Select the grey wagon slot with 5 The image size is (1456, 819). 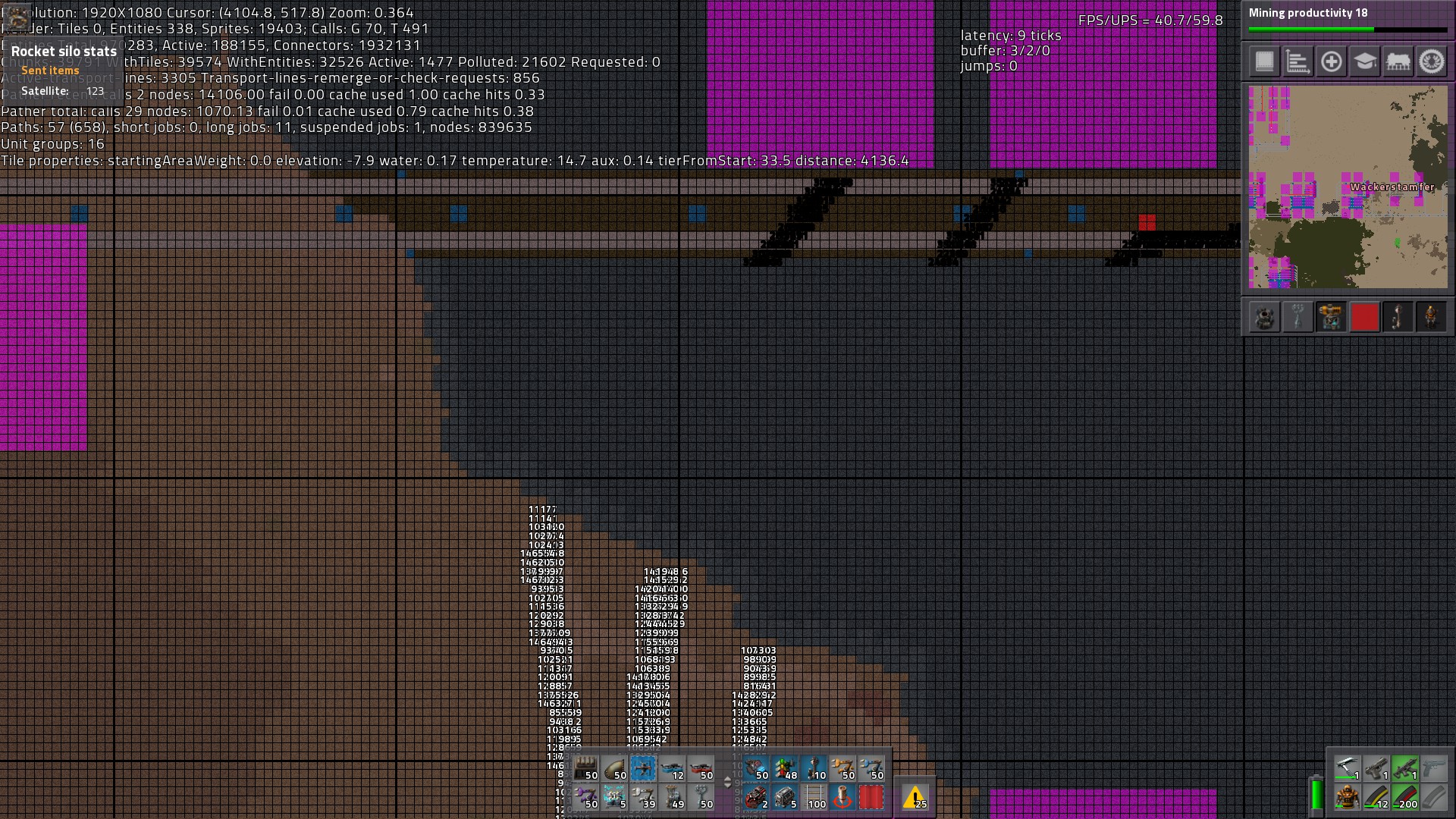(x=785, y=797)
